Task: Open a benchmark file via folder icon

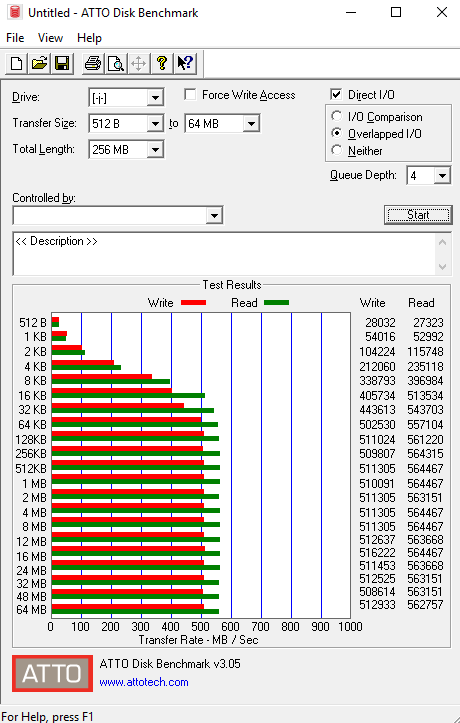Action: tap(39, 63)
